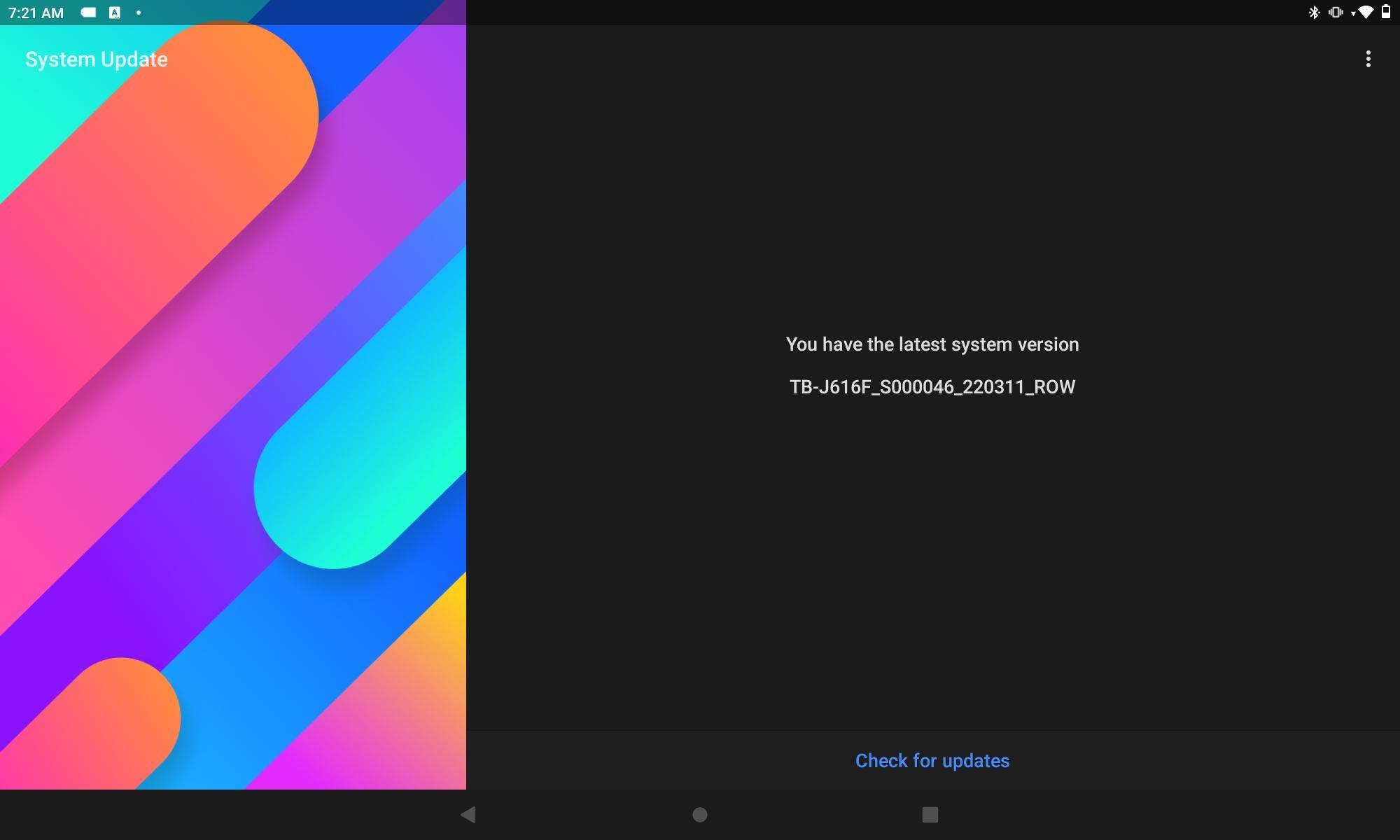The image size is (1400, 840).
Task: Tap the tag-shaped notification icon
Action: point(88,13)
